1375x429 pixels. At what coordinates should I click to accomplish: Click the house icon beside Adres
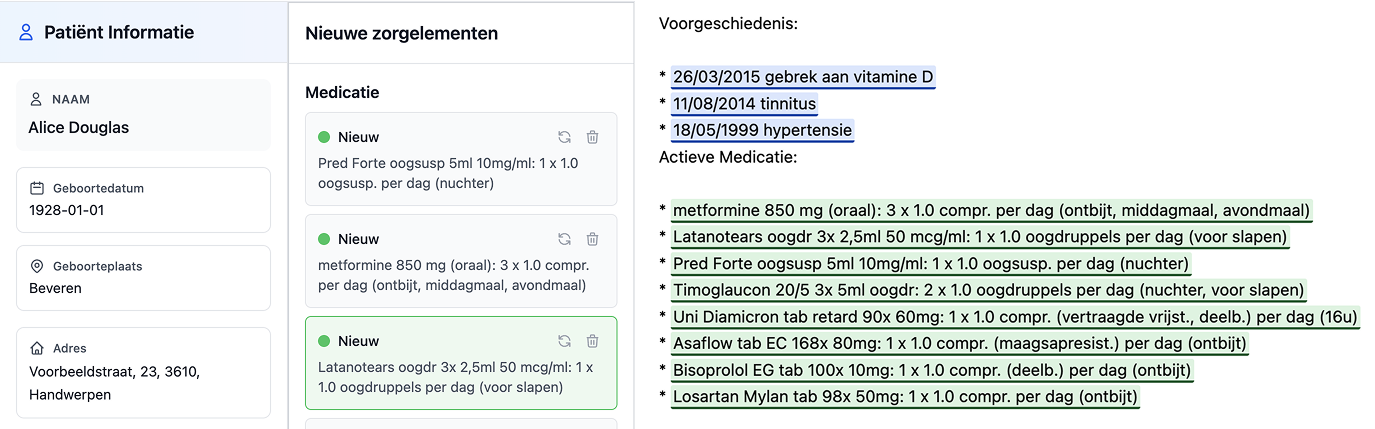37,348
